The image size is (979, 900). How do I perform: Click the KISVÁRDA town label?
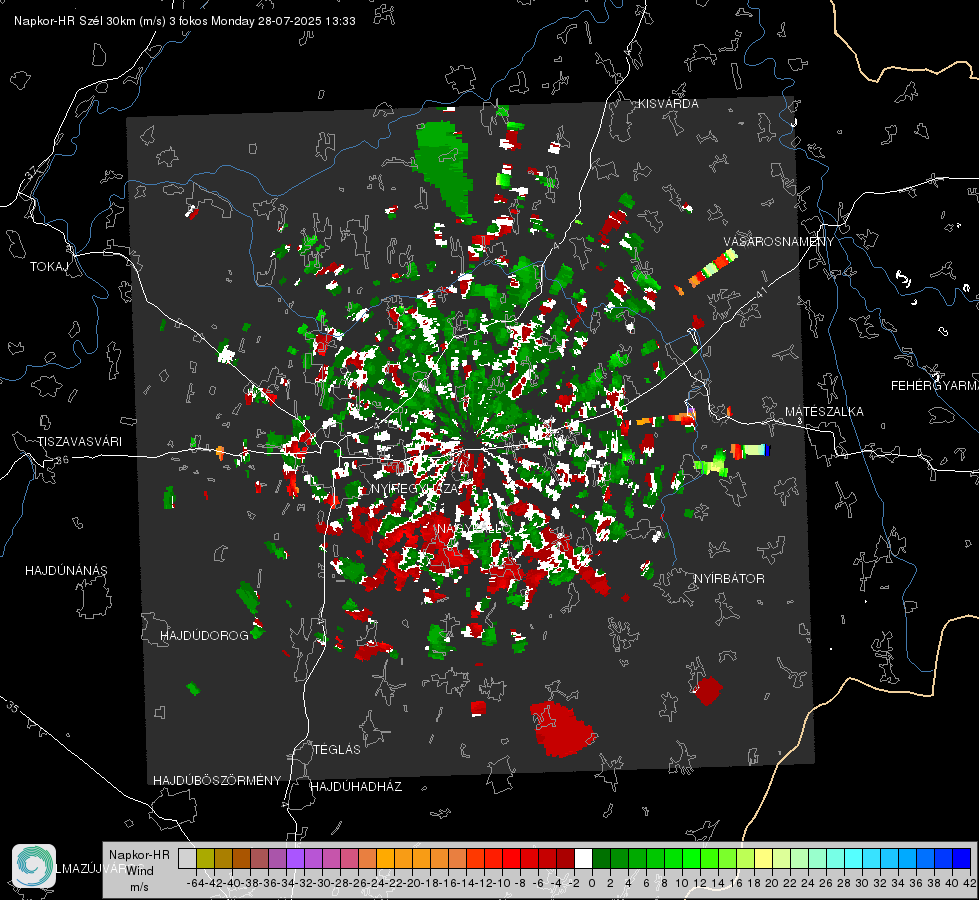pos(668,104)
